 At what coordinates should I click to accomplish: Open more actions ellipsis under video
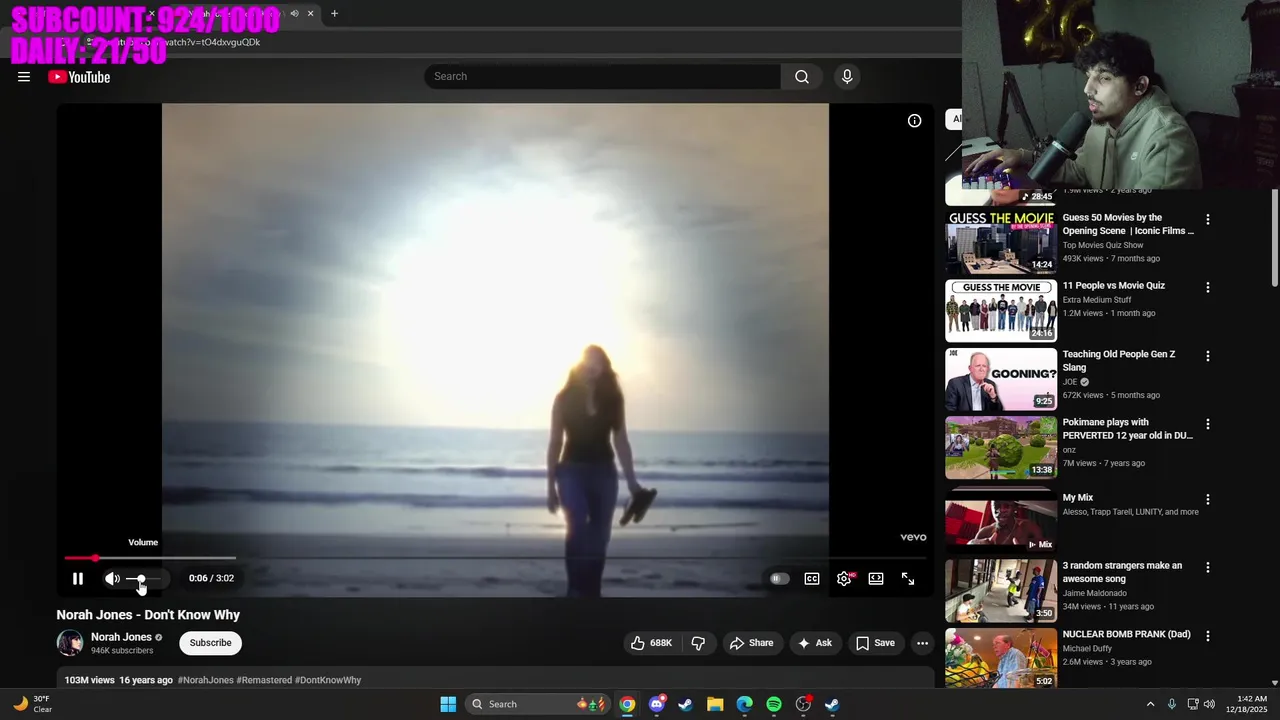(922, 643)
